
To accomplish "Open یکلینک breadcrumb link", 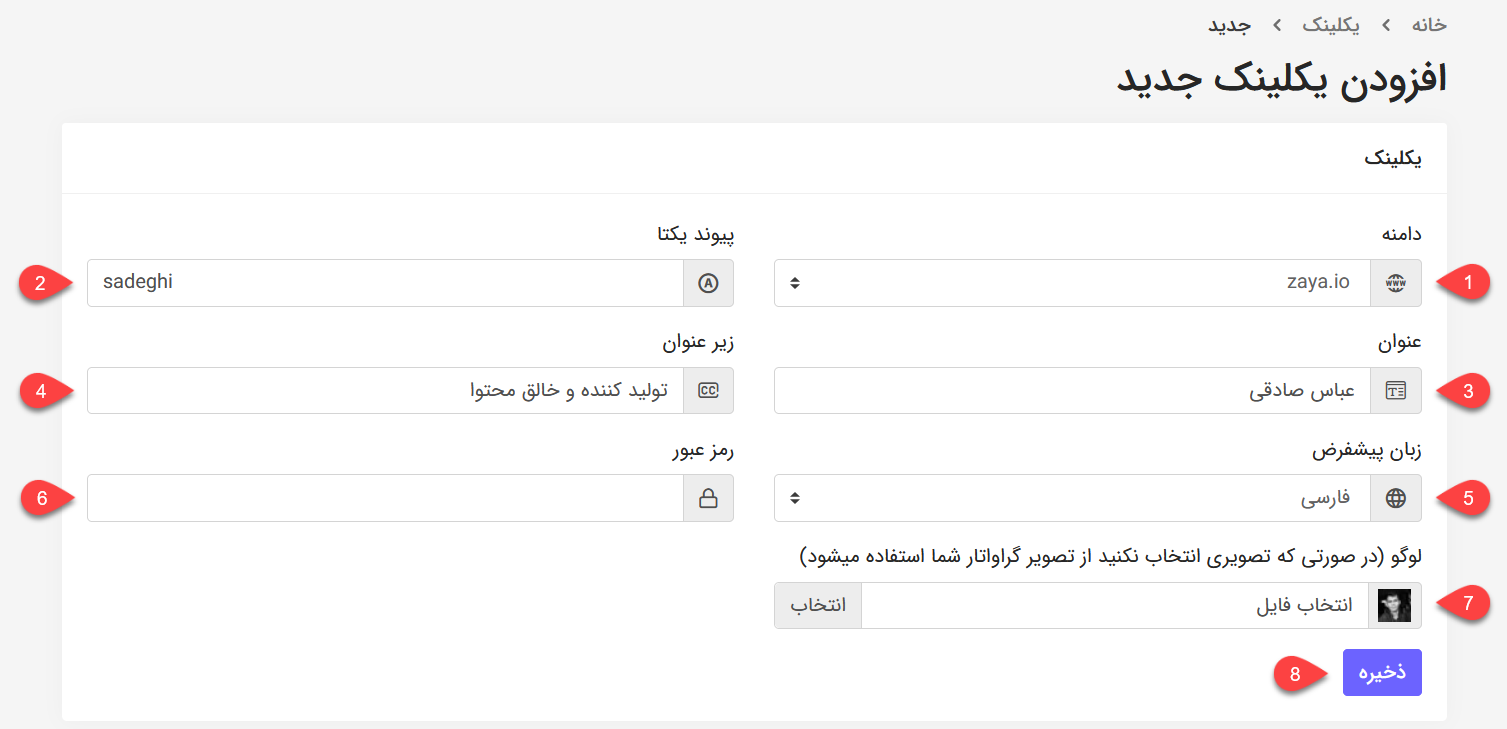I will 1331,24.
